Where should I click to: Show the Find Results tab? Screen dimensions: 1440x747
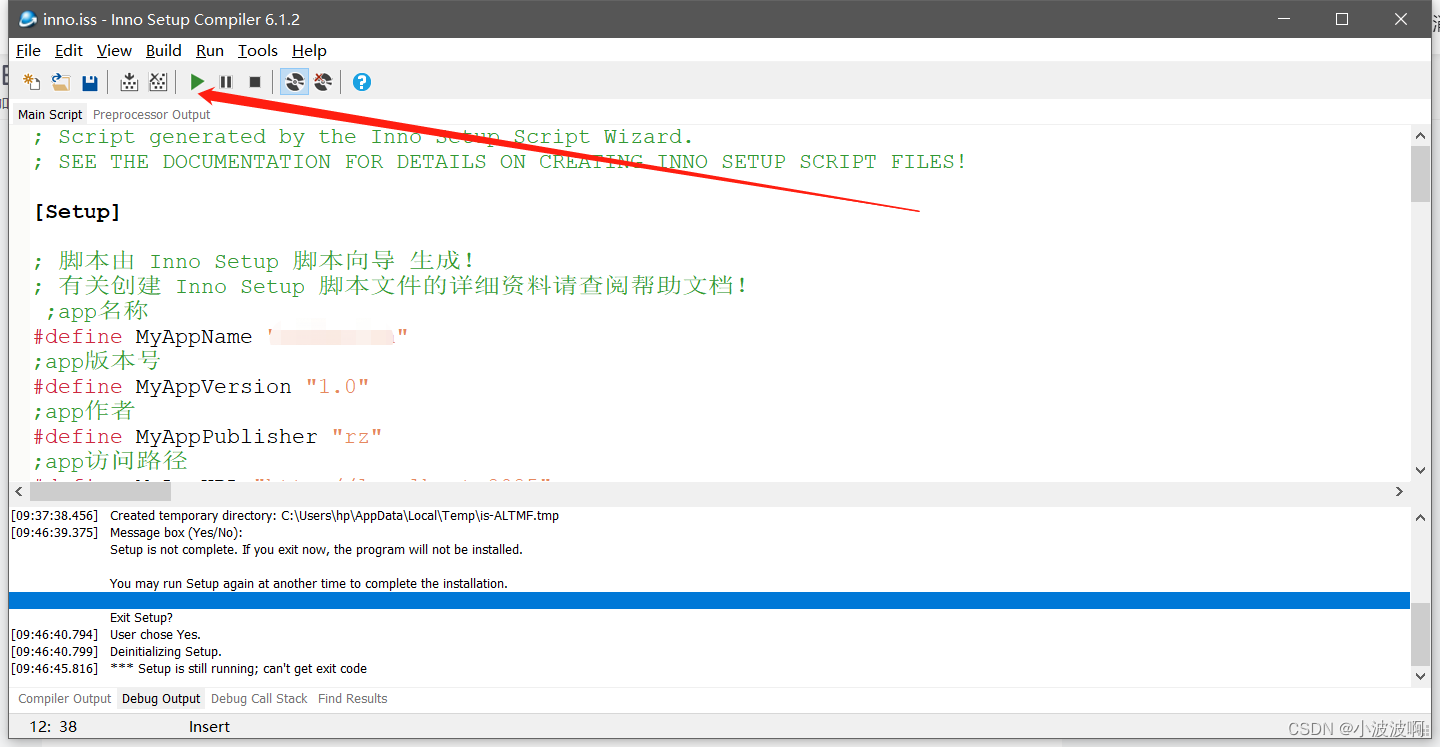[353, 699]
